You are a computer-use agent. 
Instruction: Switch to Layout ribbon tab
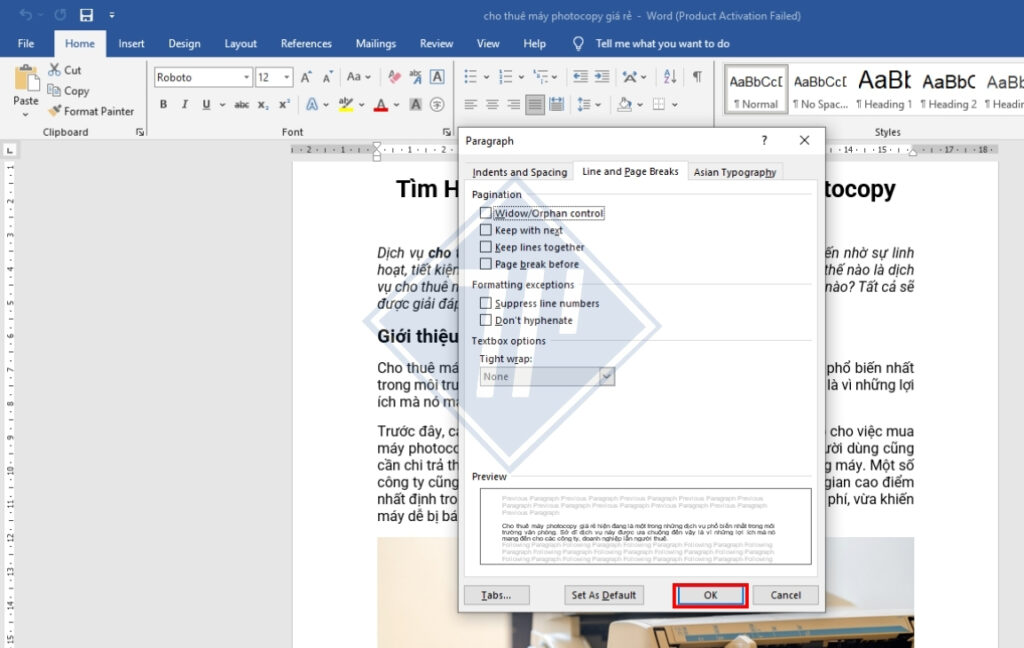click(x=240, y=43)
